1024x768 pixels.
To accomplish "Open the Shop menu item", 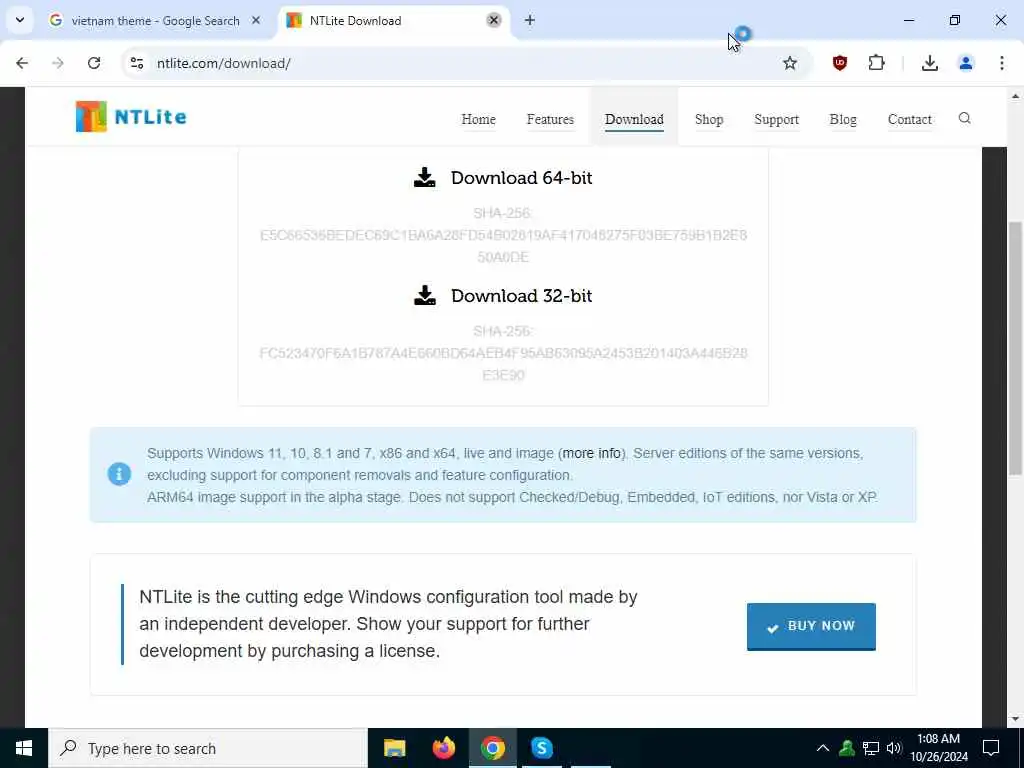I will (709, 120).
